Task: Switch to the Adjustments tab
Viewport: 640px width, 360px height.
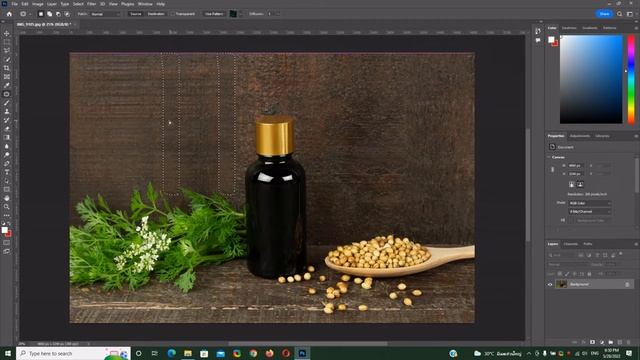Action: [580, 136]
